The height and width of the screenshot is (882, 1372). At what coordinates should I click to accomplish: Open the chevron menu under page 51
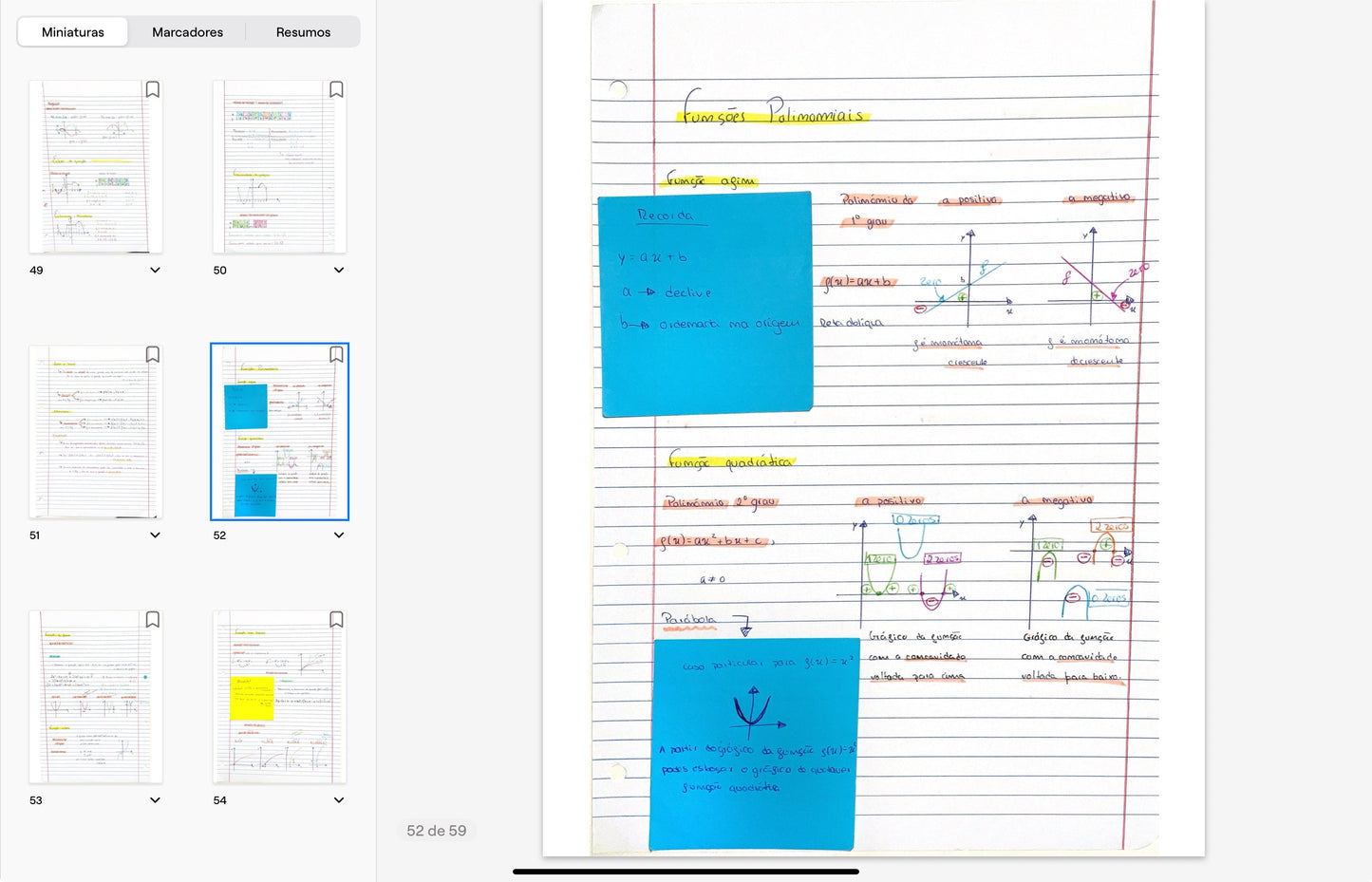point(155,535)
